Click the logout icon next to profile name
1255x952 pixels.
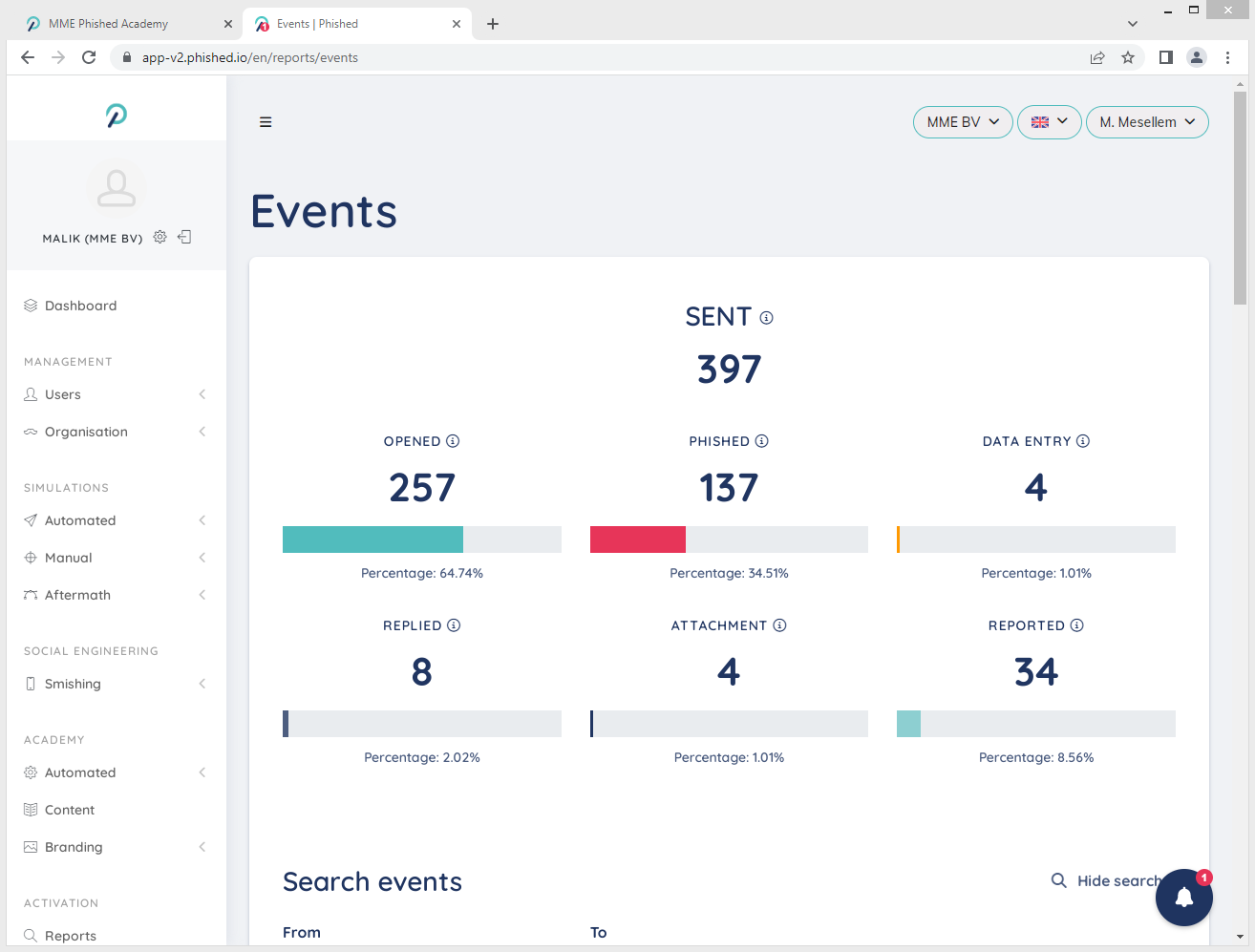pyautogui.click(x=184, y=237)
